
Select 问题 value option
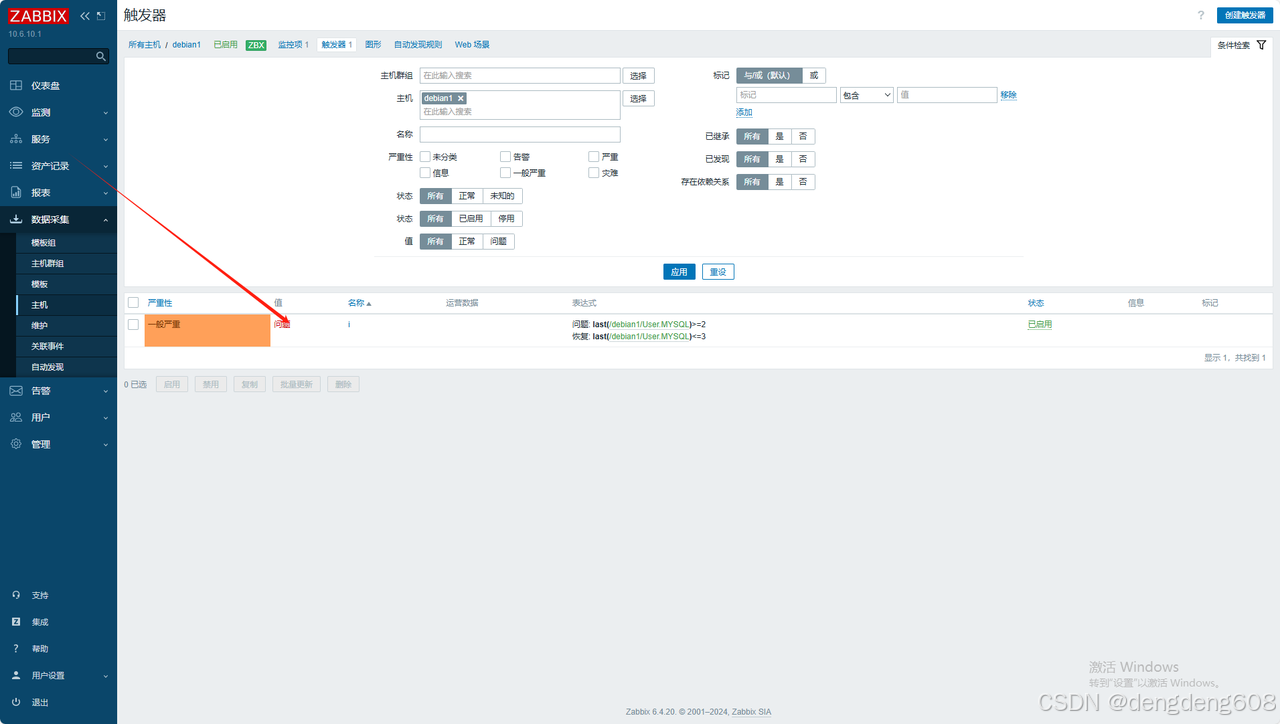497,241
